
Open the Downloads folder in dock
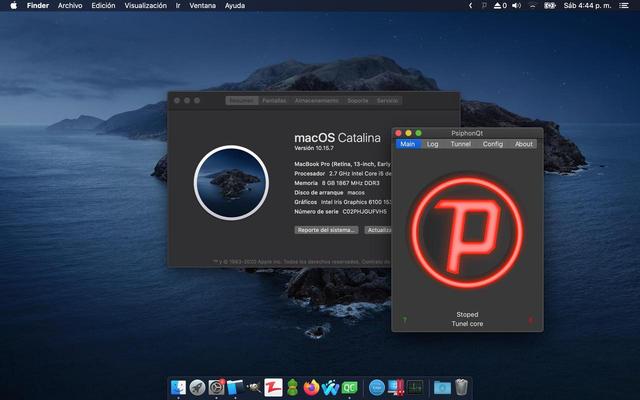[442, 387]
